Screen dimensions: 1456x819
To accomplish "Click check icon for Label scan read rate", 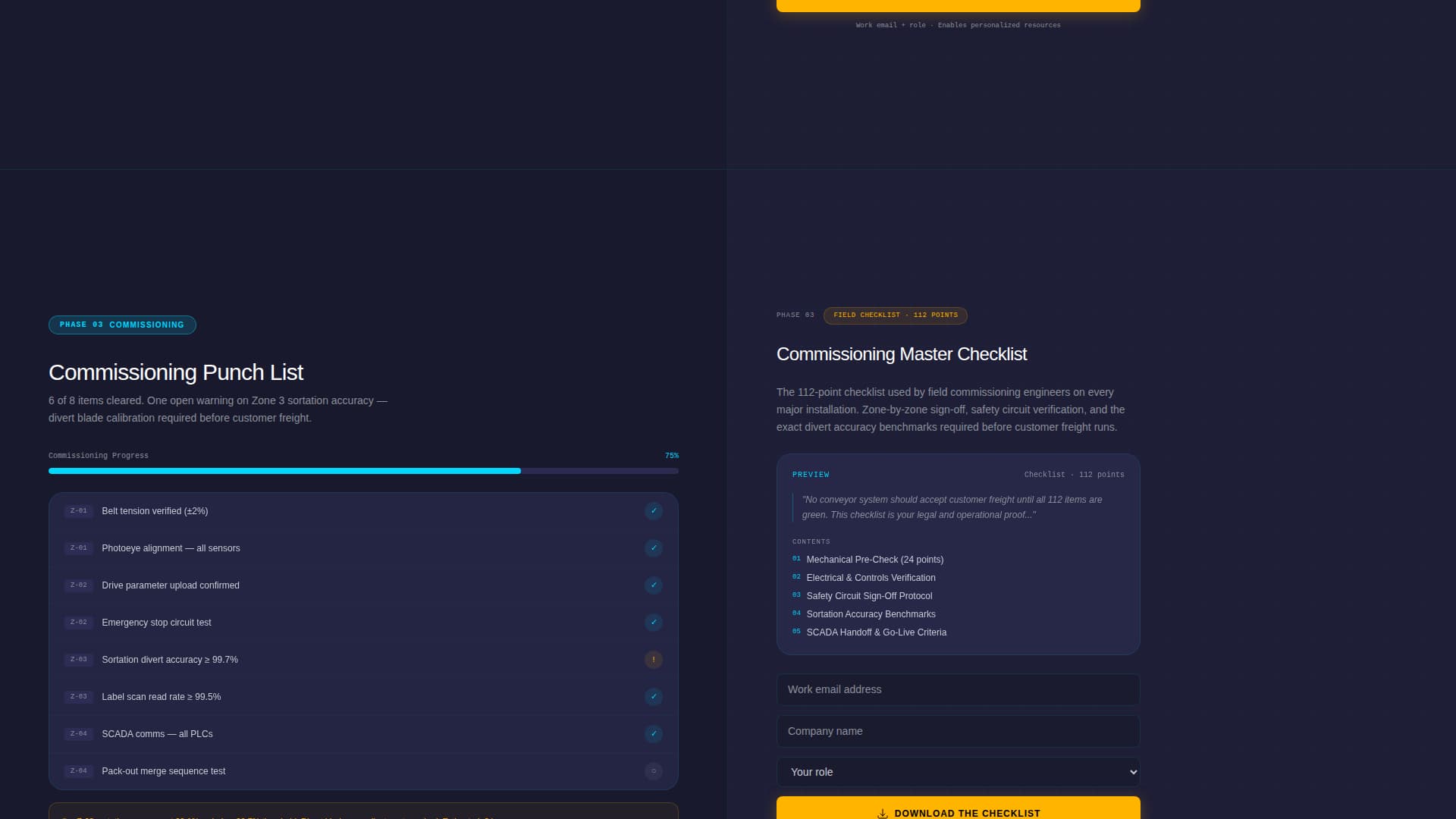I will pyautogui.click(x=654, y=697).
